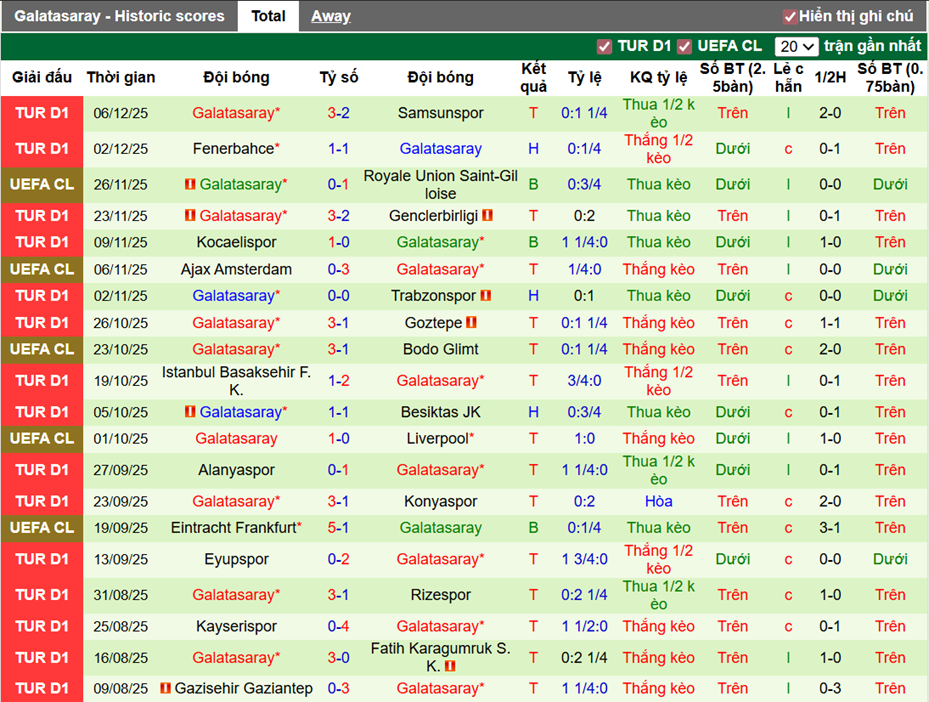Open the Liverpool team link
This screenshot has width=929, height=702.
point(438,438)
